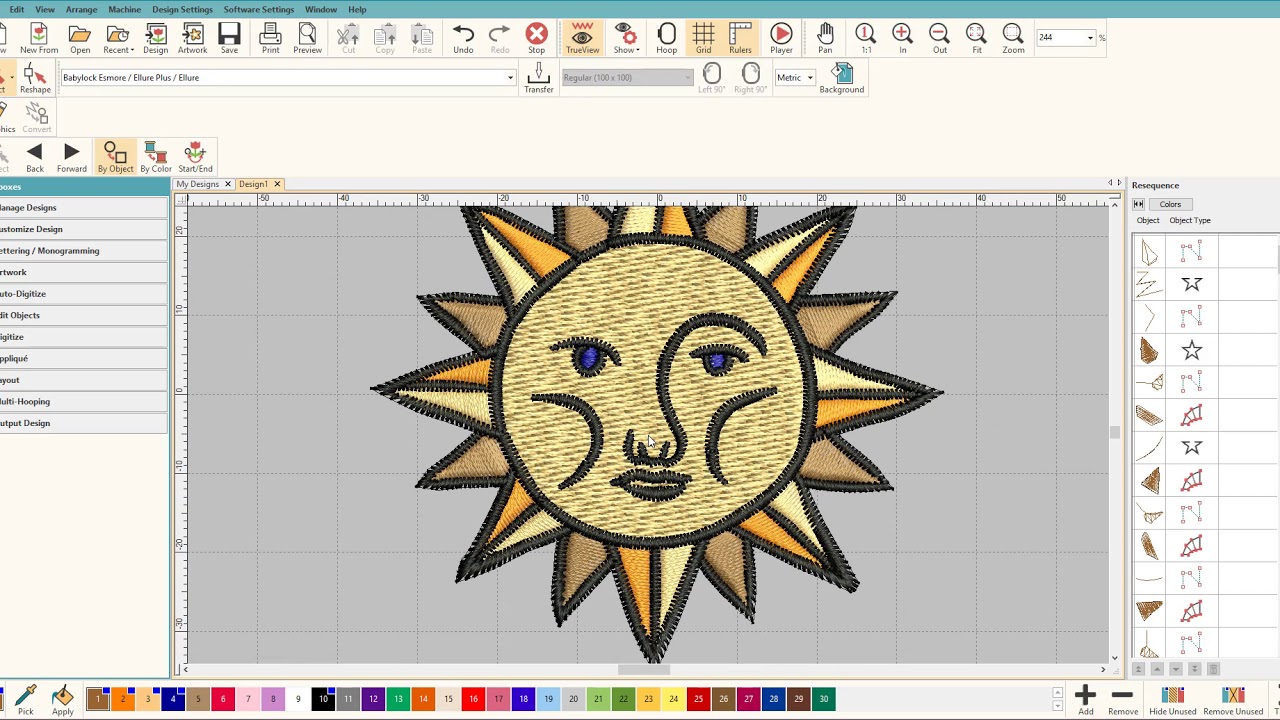Click the Design toolbar icon
The height and width of the screenshot is (720, 1280).
[x=155, y=39]
